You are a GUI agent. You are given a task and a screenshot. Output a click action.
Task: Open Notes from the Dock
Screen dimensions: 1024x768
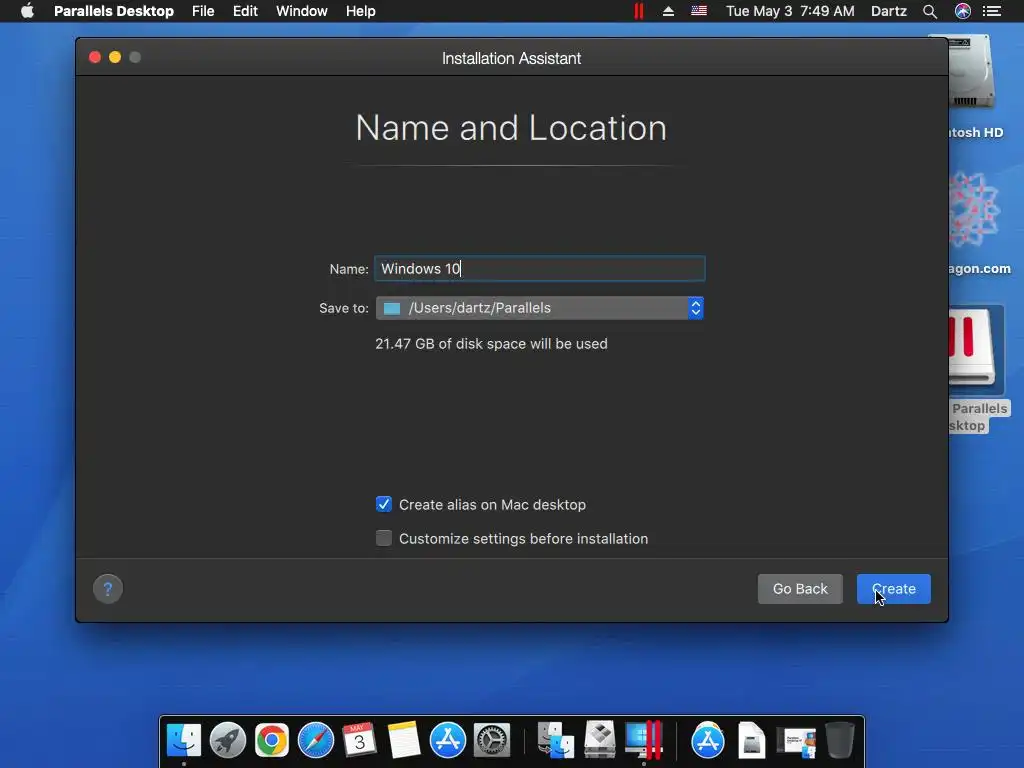pos(404,740)
